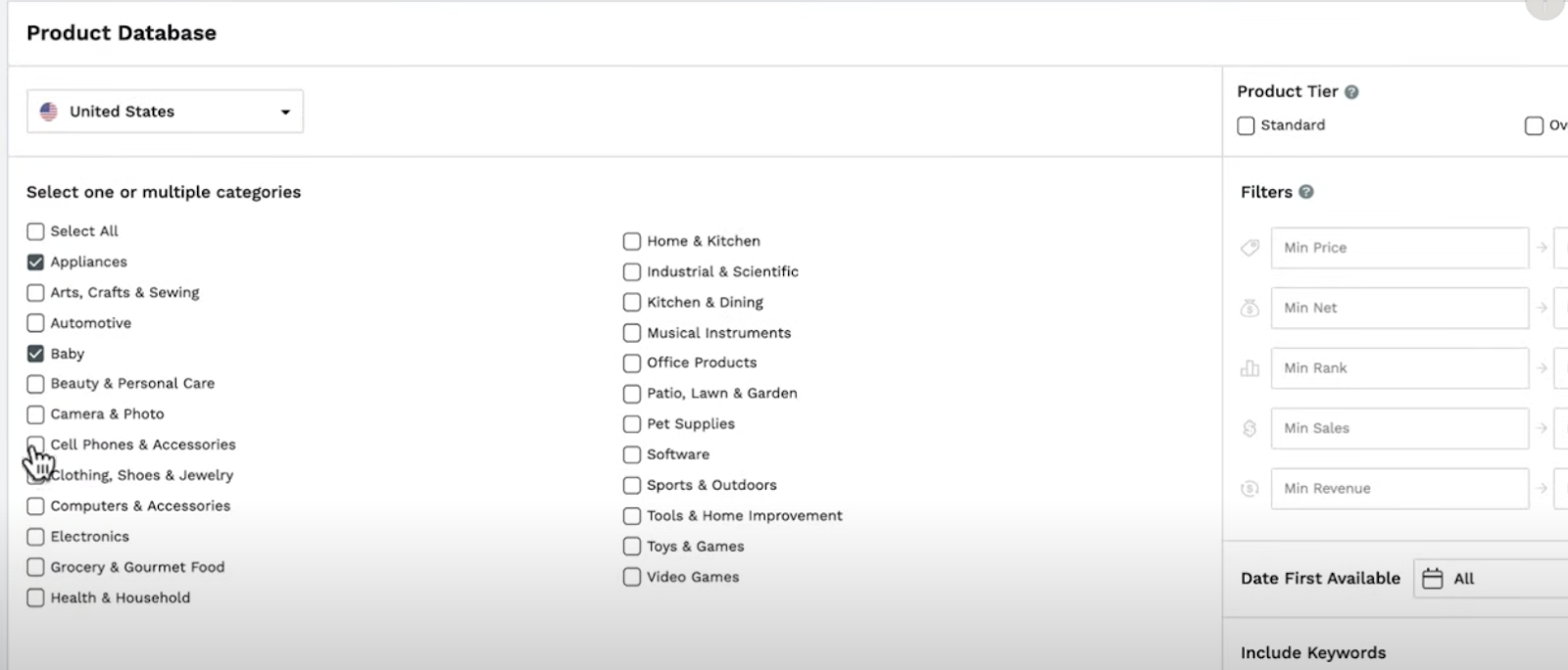This screenshot has height=670, width=1568.
Task: Check the Pet Supplies category
Action: 631,424
